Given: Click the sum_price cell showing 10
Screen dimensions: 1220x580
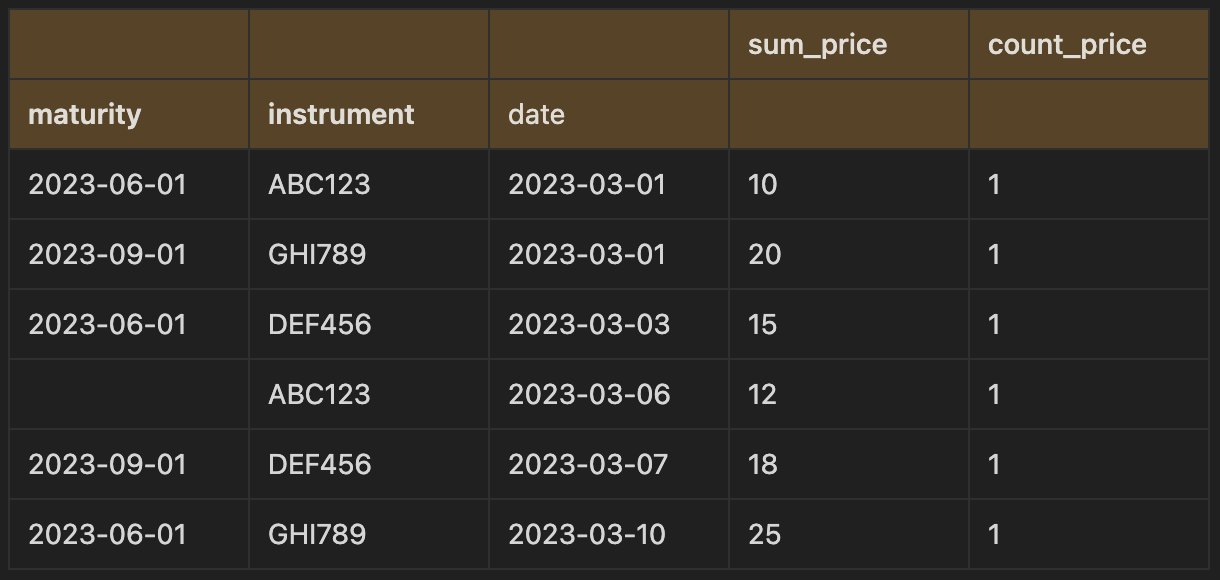Looking at the screenshot, I should [x=849, y=184].
